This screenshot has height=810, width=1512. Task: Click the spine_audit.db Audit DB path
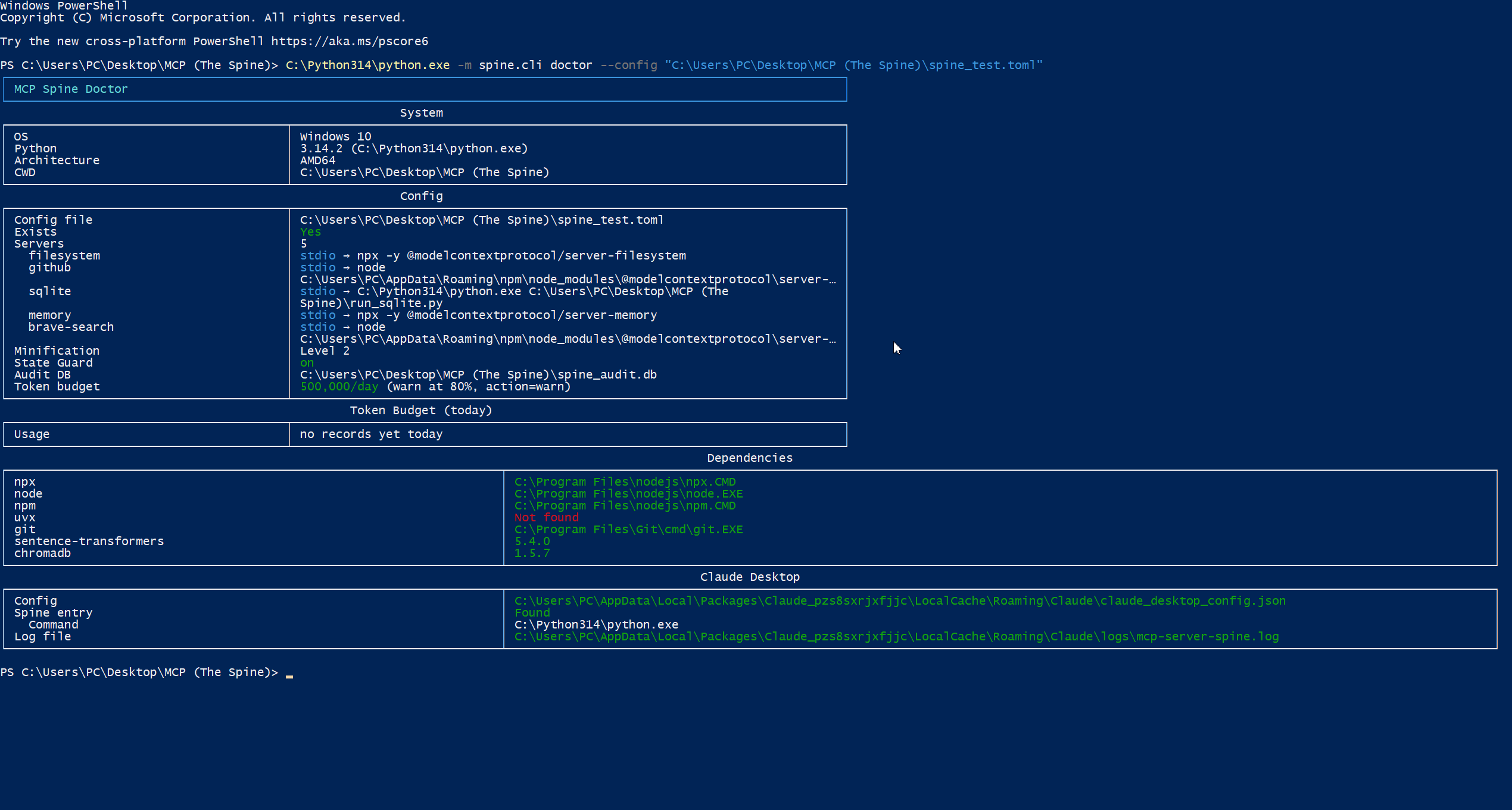[478, 375]
